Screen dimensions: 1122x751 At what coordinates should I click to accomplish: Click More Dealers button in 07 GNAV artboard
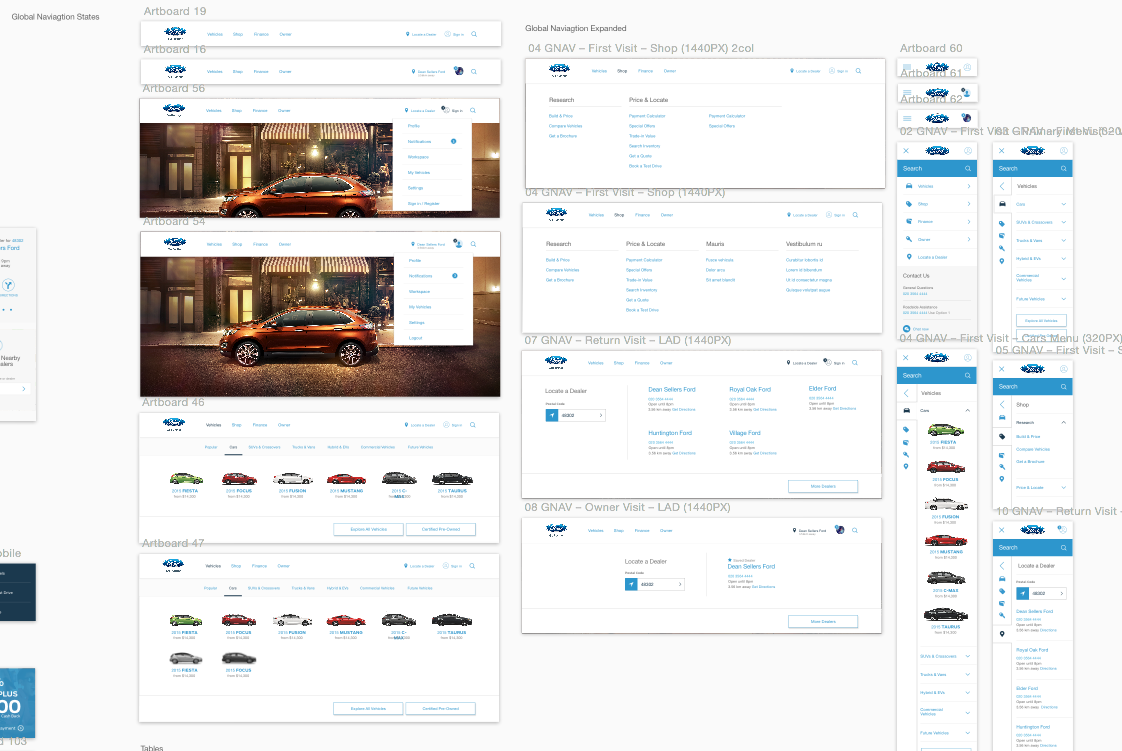[822, 486]
